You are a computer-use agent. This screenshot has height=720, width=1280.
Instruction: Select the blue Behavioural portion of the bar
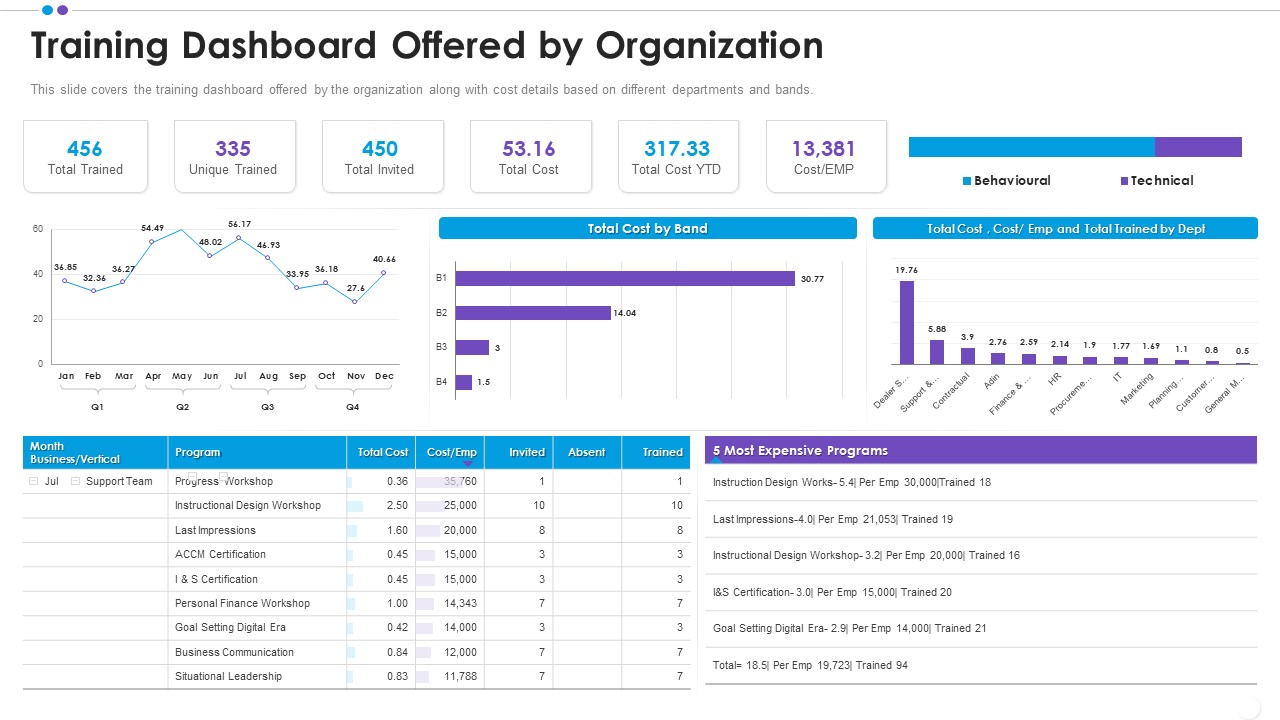1032,147
